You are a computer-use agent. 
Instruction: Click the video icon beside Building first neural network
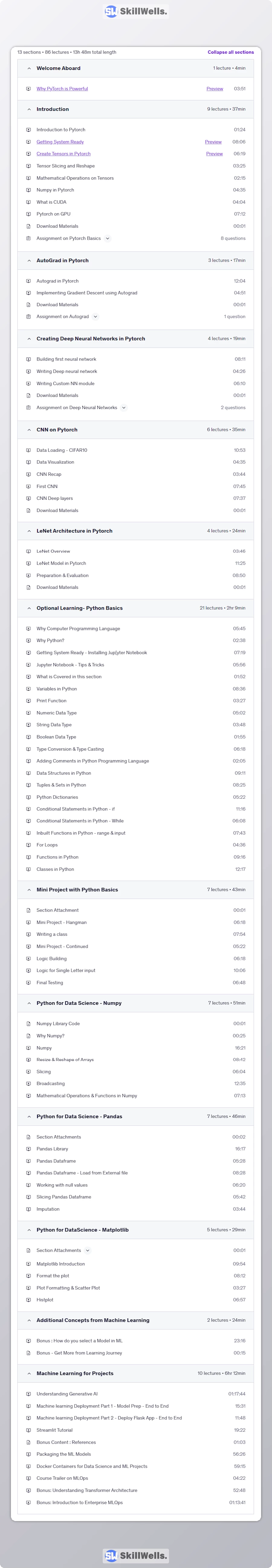pos(29,359)
